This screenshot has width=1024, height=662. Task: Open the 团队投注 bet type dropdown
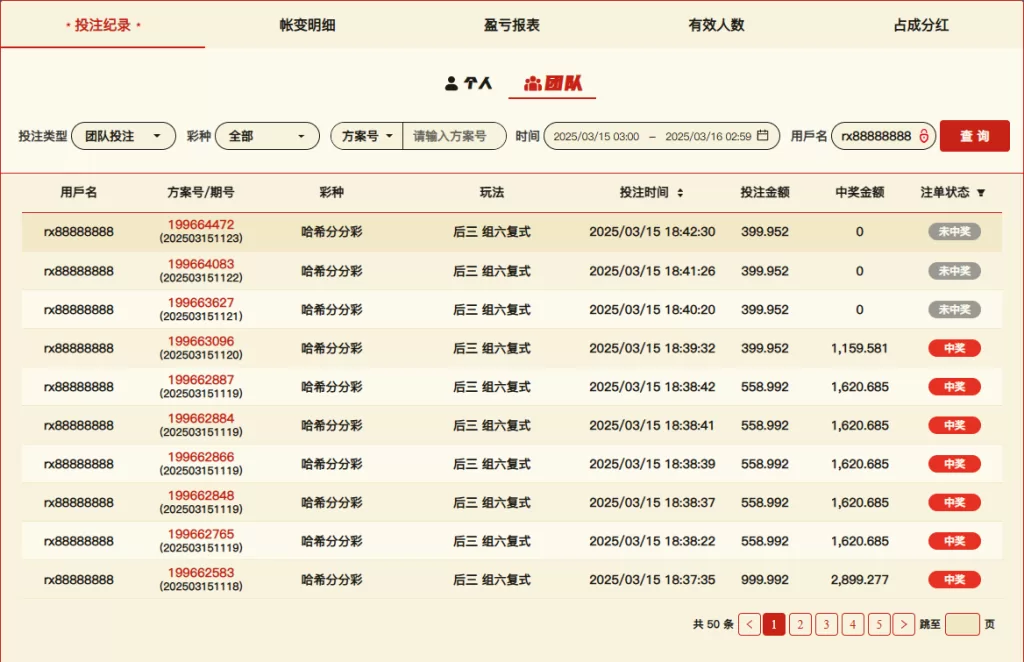123,136
